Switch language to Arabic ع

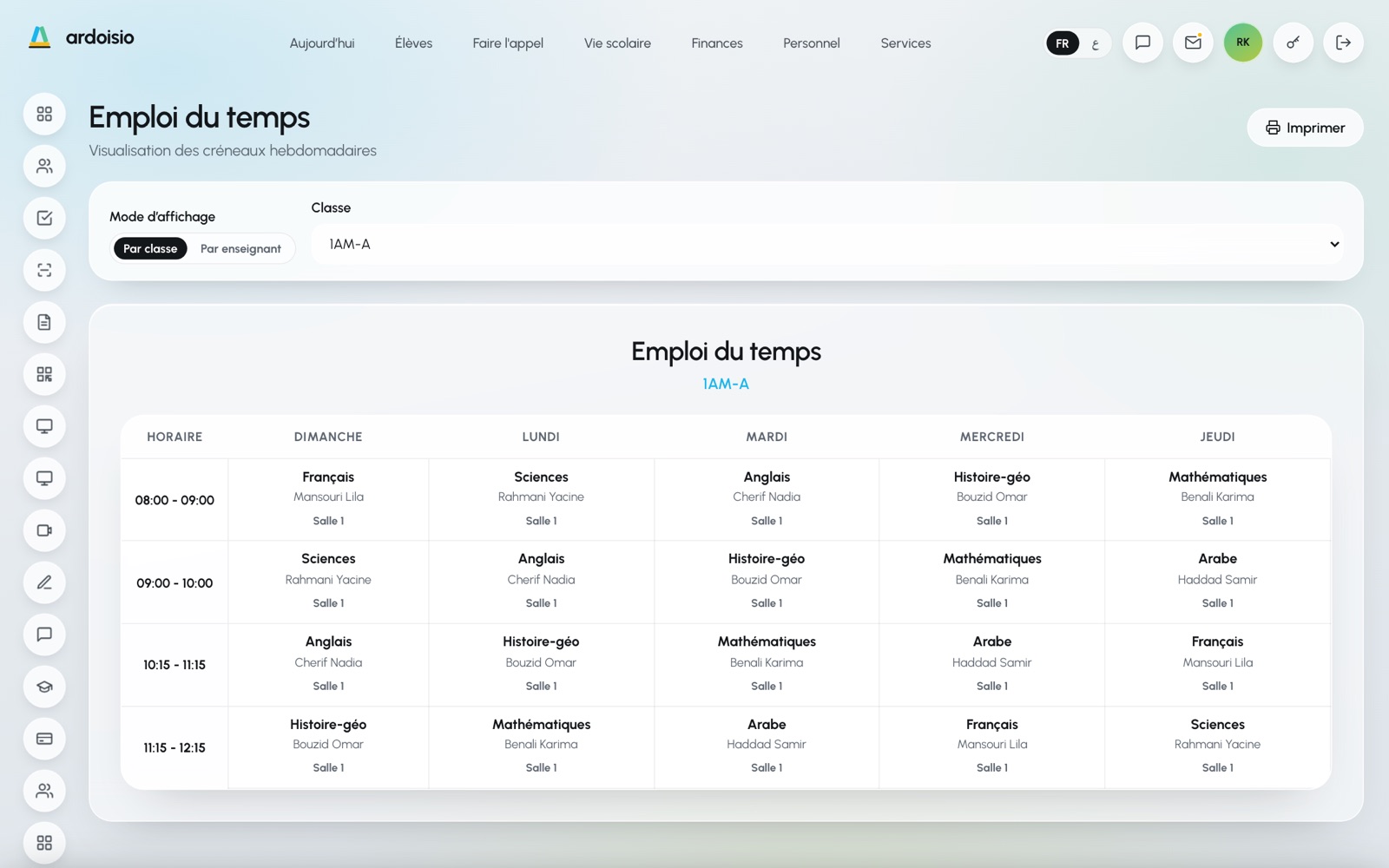tap(1096, 43)
